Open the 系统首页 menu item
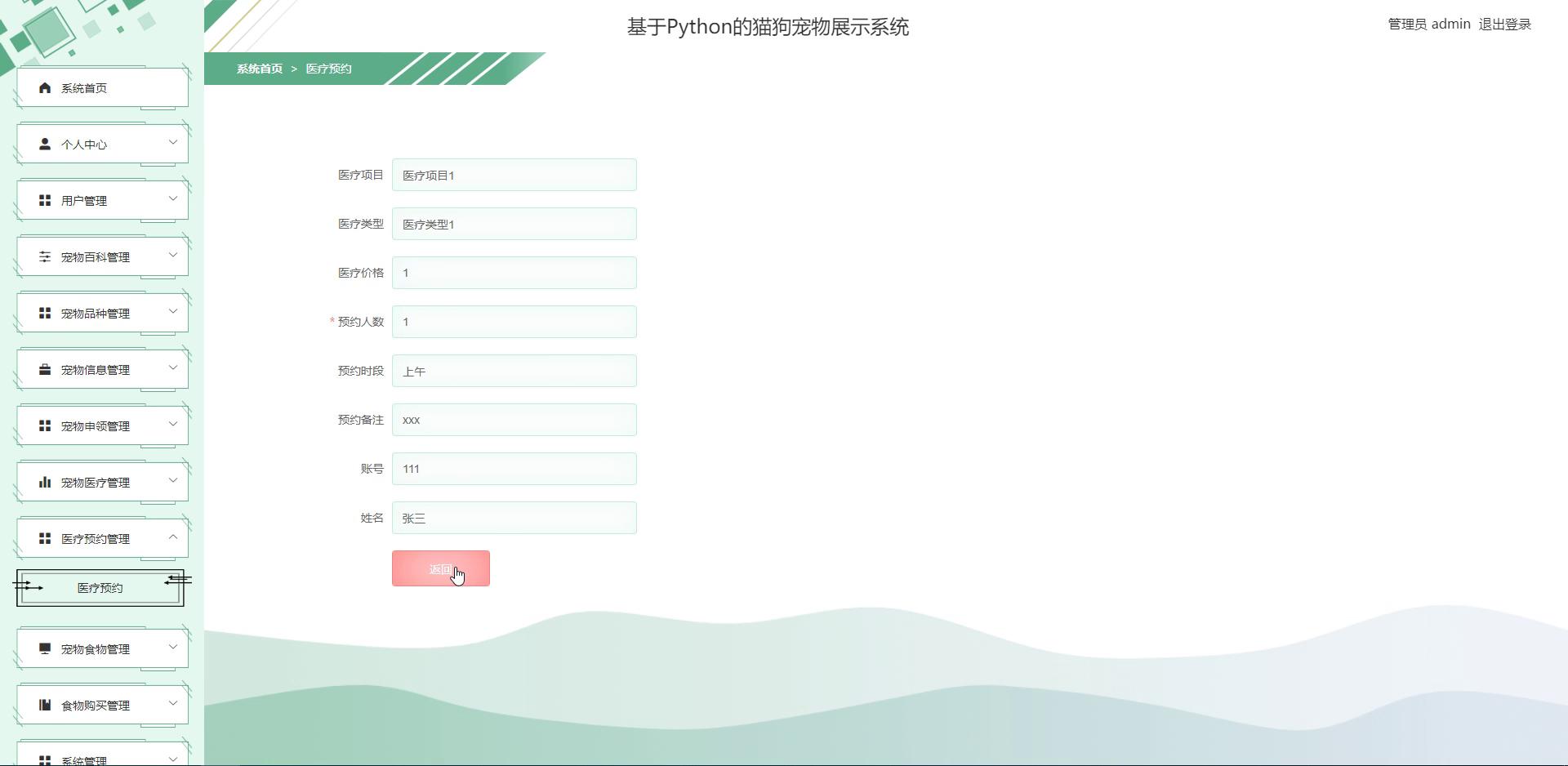This screenshot has width=1568, height=766. point(102,87)
